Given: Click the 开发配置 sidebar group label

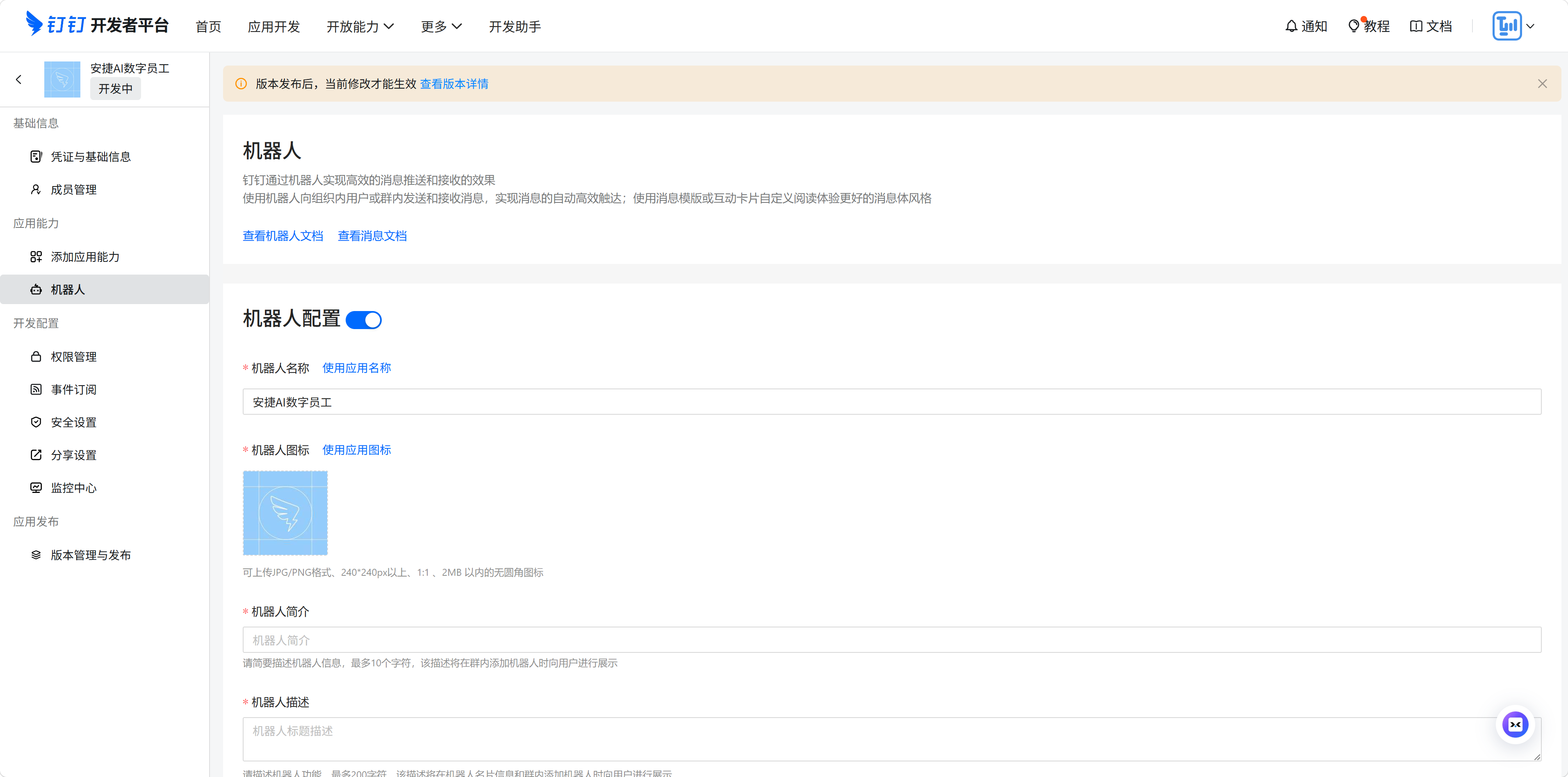Looking at the screenshot, I should coord(36,323).
